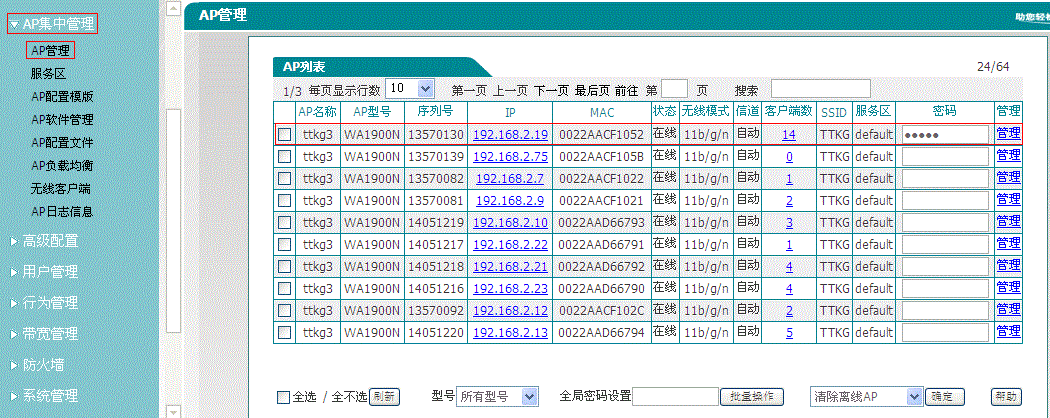Image resolution: width=1050 pixels, height=418 pixels.
Task: Open the AP负载均衡 sidebar item
Action: tap(62, 165)
